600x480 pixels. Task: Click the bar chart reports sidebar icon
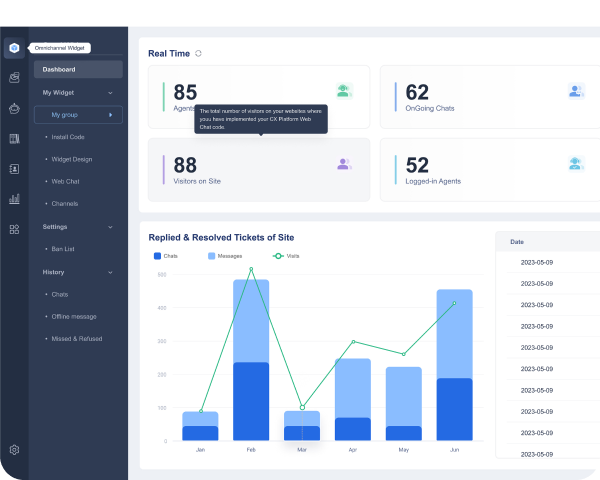(x=14, y=199)
